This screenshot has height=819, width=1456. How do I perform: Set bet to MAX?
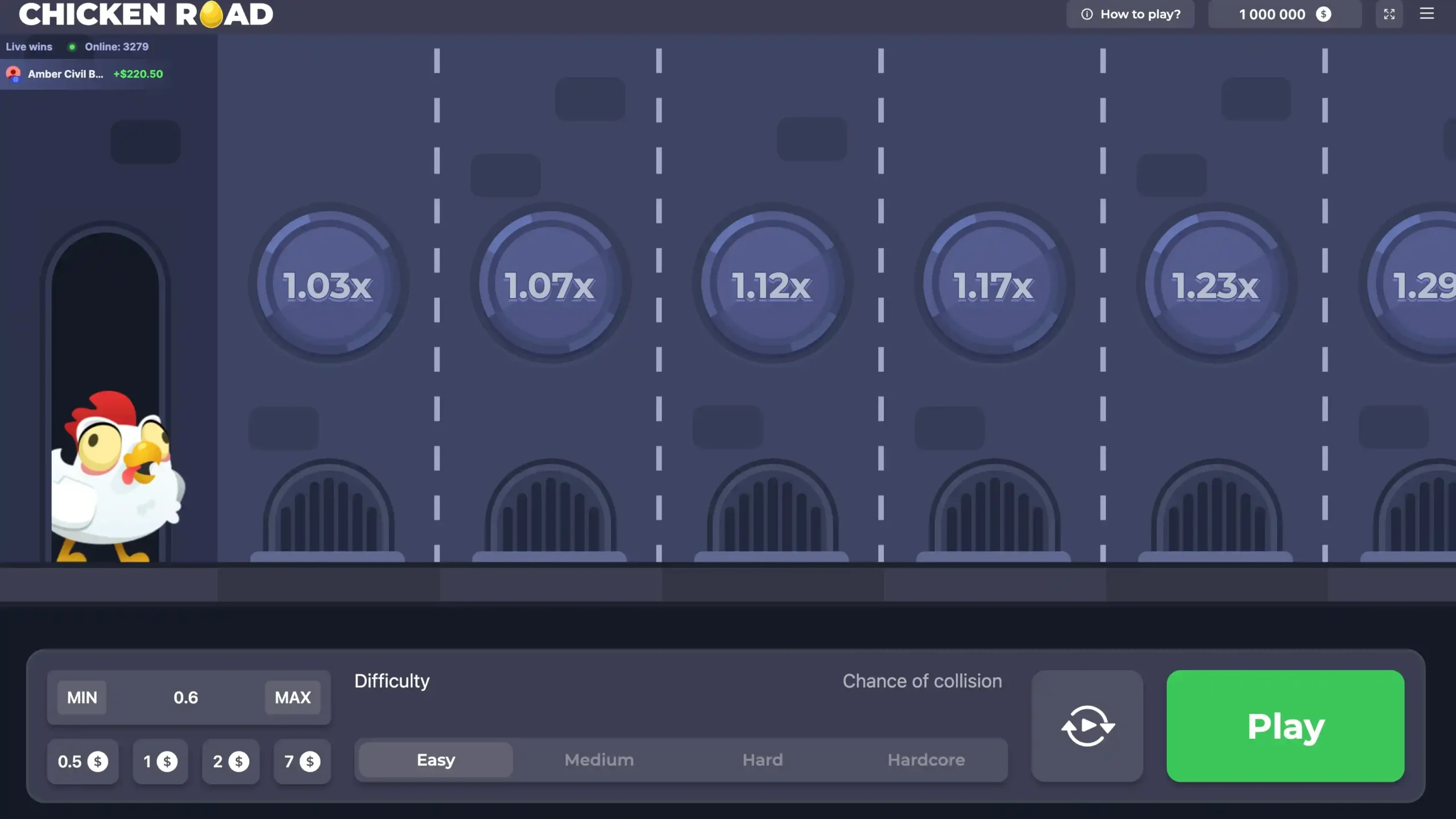pos(292,697)
